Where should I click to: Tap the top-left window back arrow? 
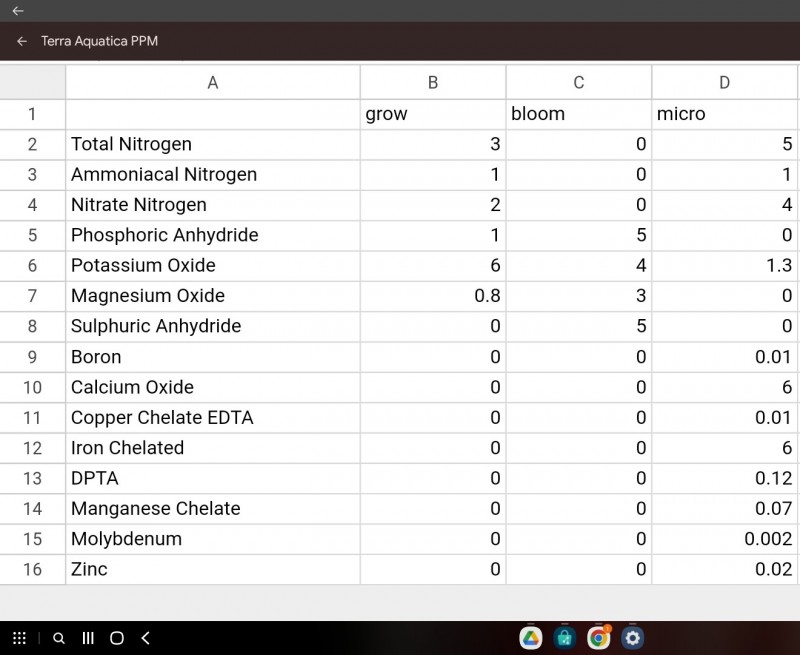coord(17,11)
